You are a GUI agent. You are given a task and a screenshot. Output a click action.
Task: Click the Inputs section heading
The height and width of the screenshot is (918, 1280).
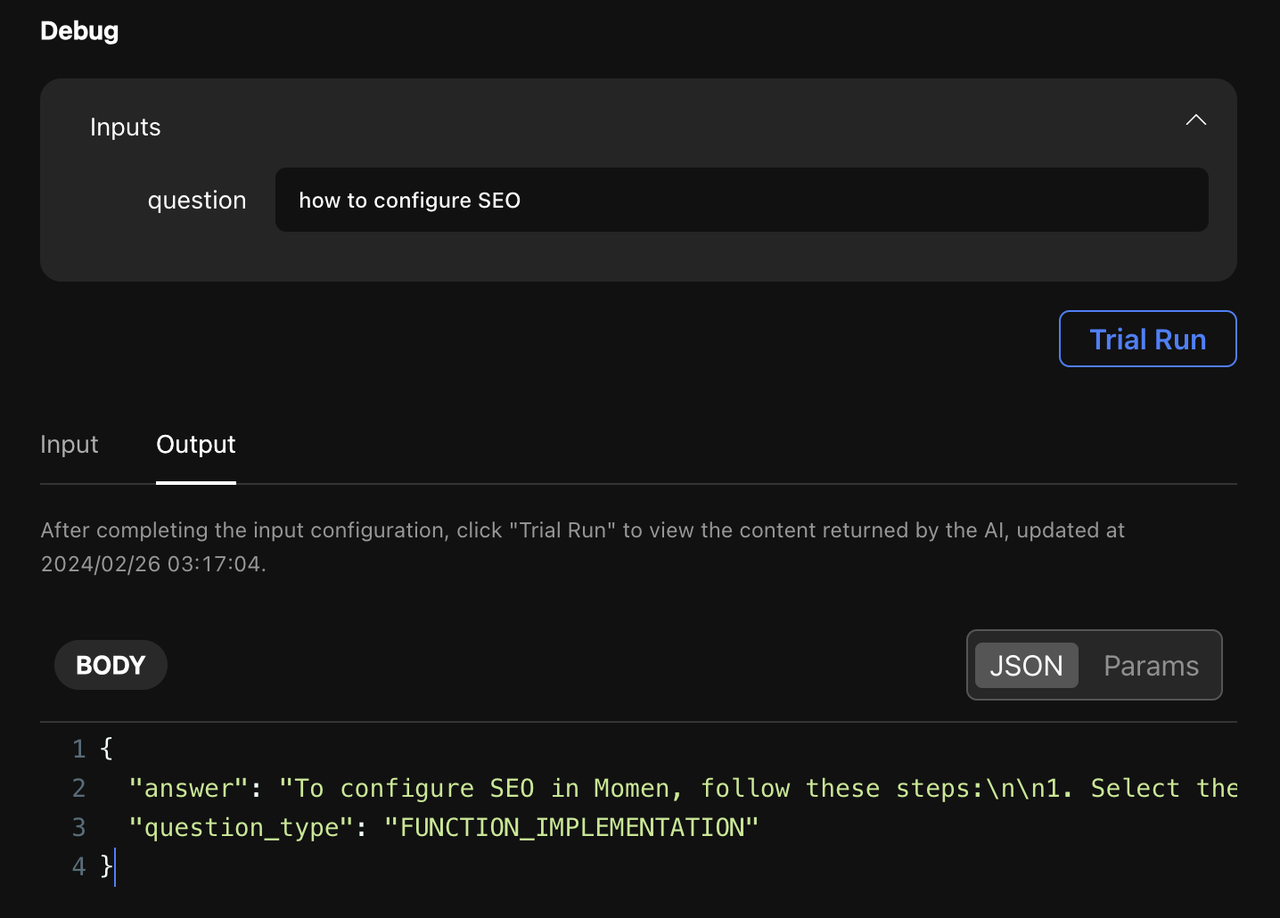click(125, 127)
